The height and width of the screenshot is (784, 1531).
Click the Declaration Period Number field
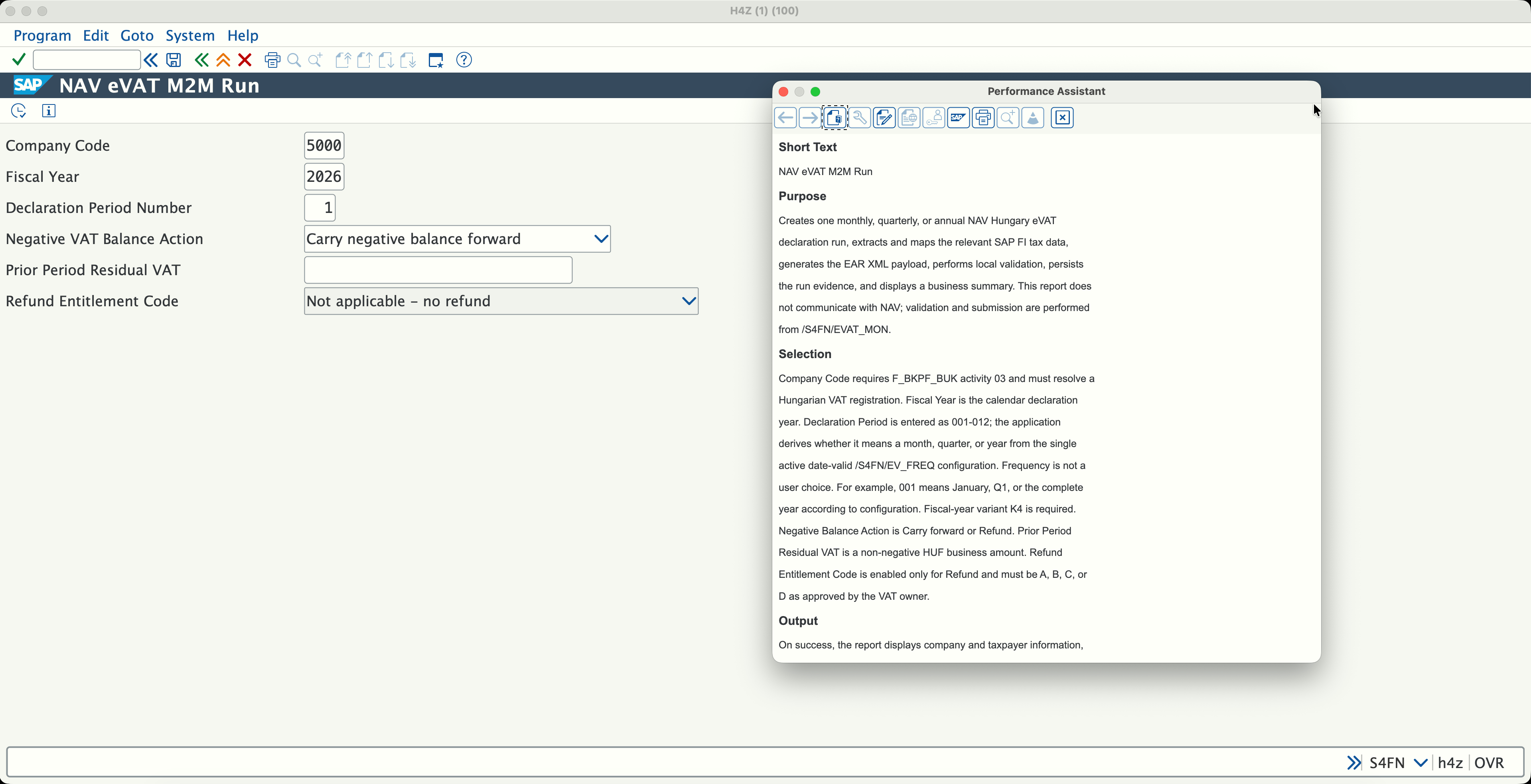coord(320,208)
